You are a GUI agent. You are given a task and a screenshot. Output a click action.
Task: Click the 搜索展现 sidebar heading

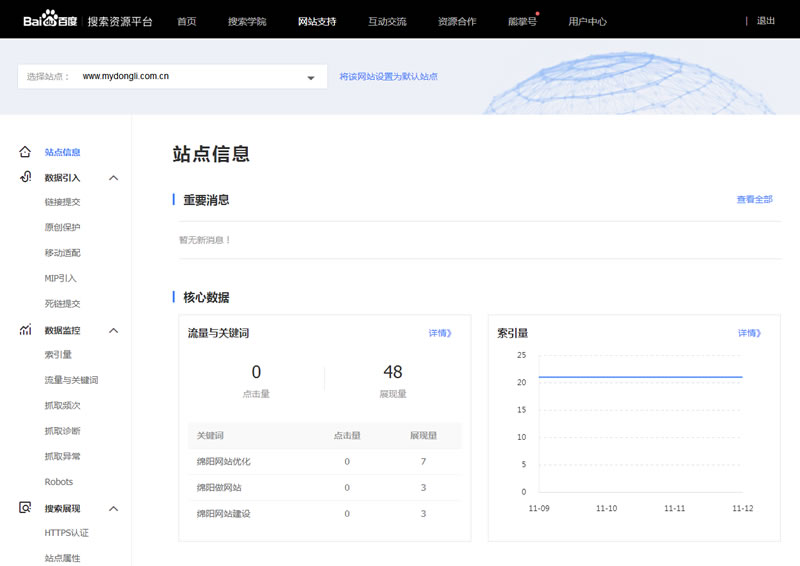pyautogui.click(x=62, y=508)
